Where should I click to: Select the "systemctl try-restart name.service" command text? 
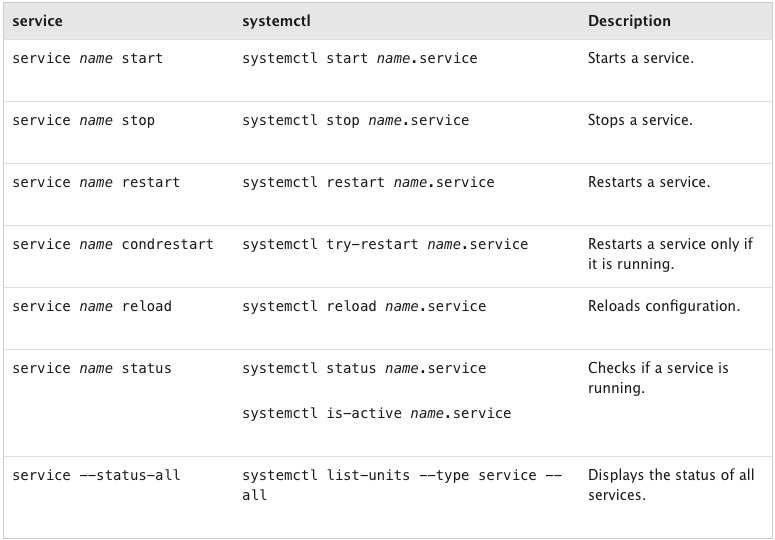385,244
